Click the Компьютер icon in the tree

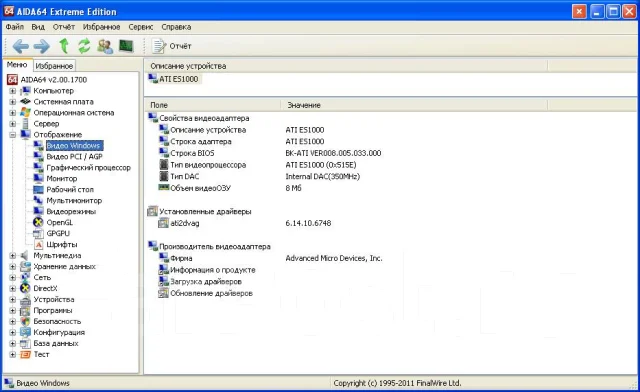pos(25,91)
